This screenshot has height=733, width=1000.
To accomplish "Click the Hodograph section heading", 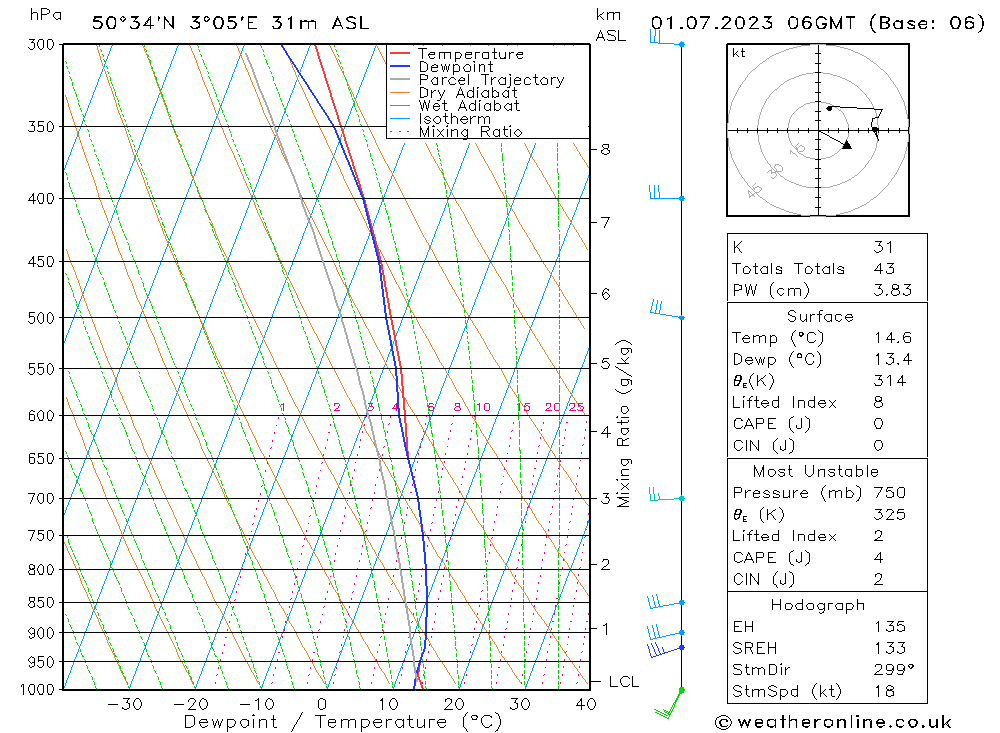I will [x=818, y=605].
